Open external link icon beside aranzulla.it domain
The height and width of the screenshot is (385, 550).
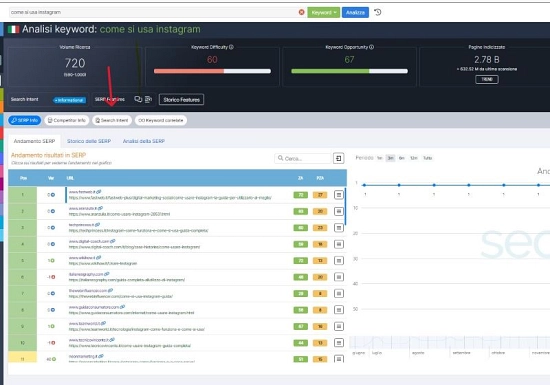pos(101,208)
